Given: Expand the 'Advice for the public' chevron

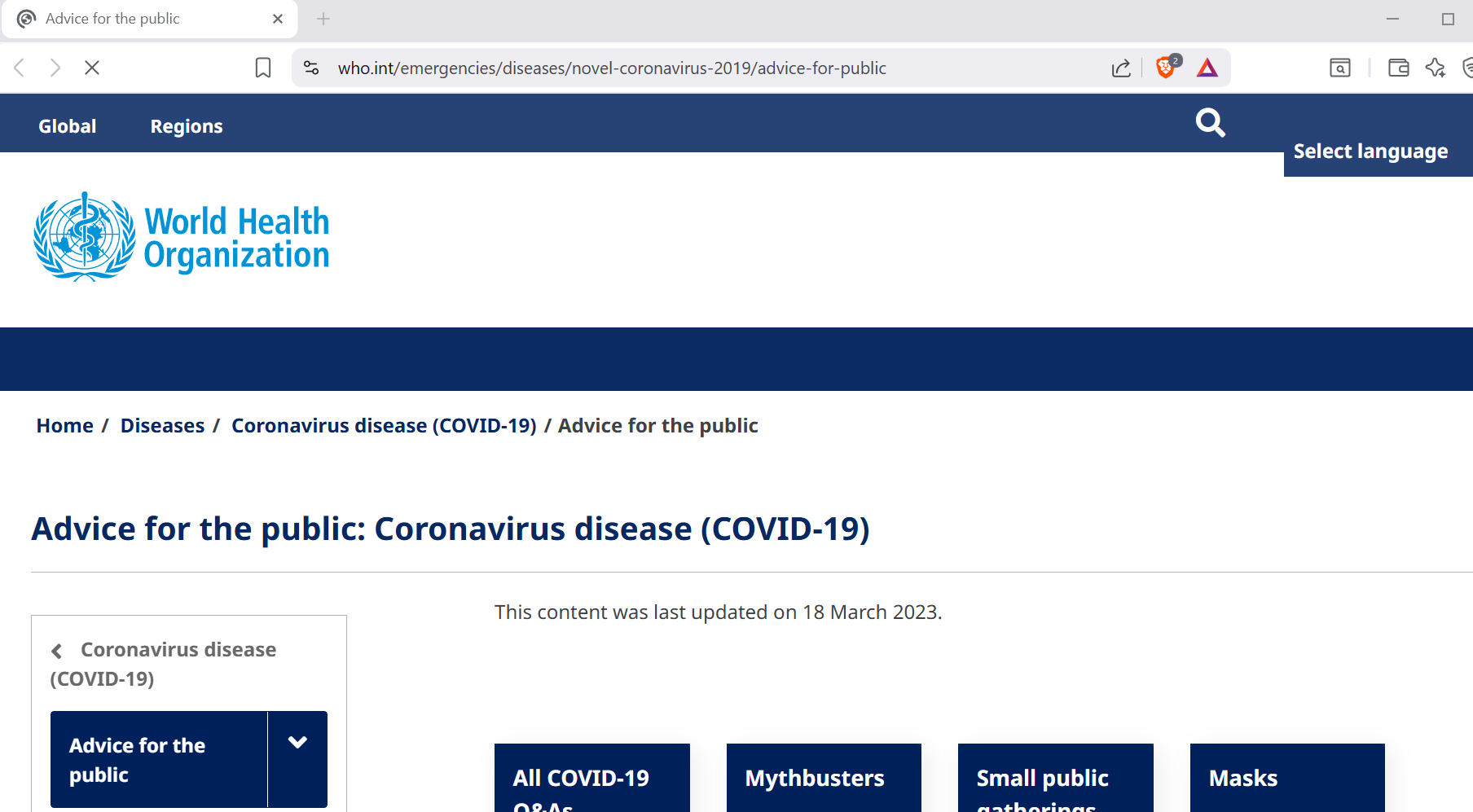Looking at the screenshot, I should click(x=297, y=742).
